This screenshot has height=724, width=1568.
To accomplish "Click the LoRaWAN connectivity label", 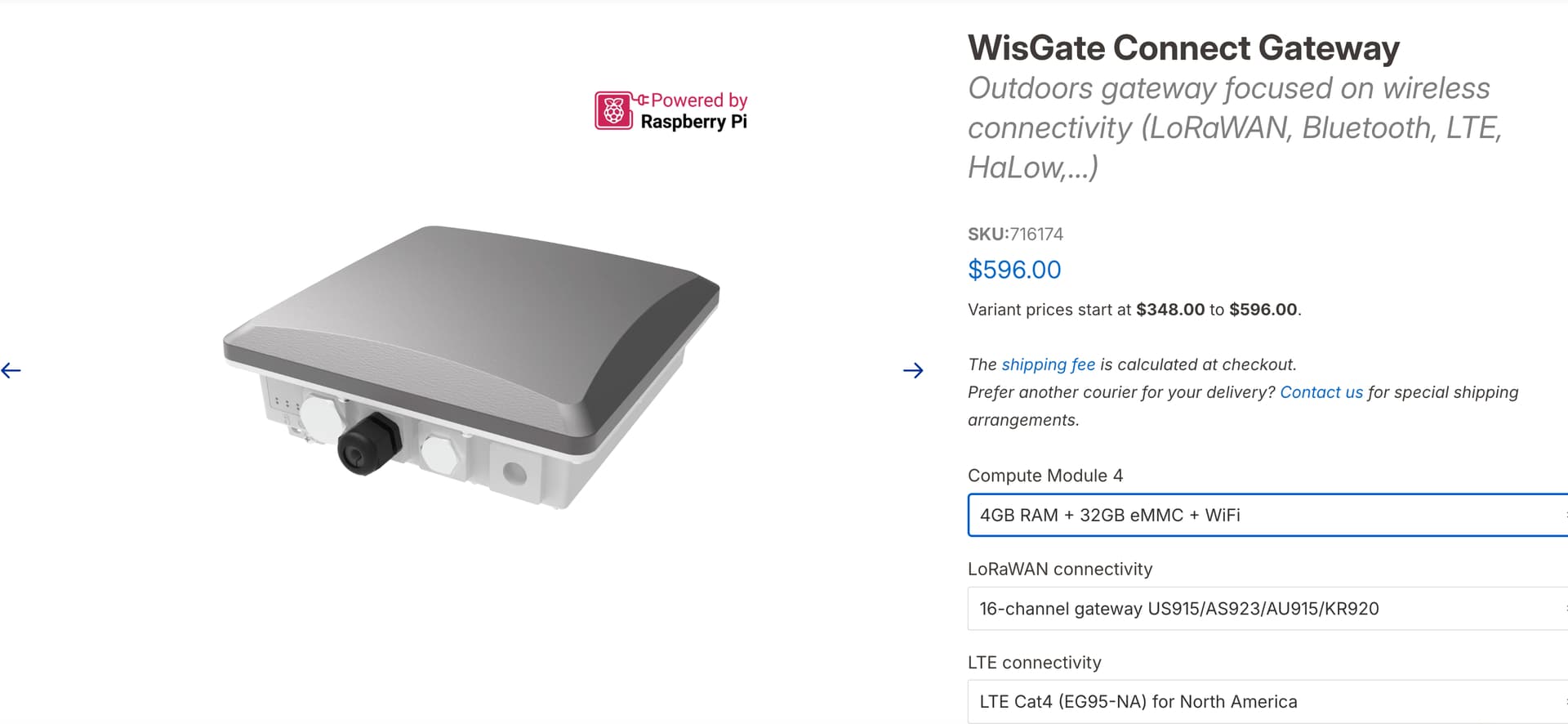I will 1059,569.
